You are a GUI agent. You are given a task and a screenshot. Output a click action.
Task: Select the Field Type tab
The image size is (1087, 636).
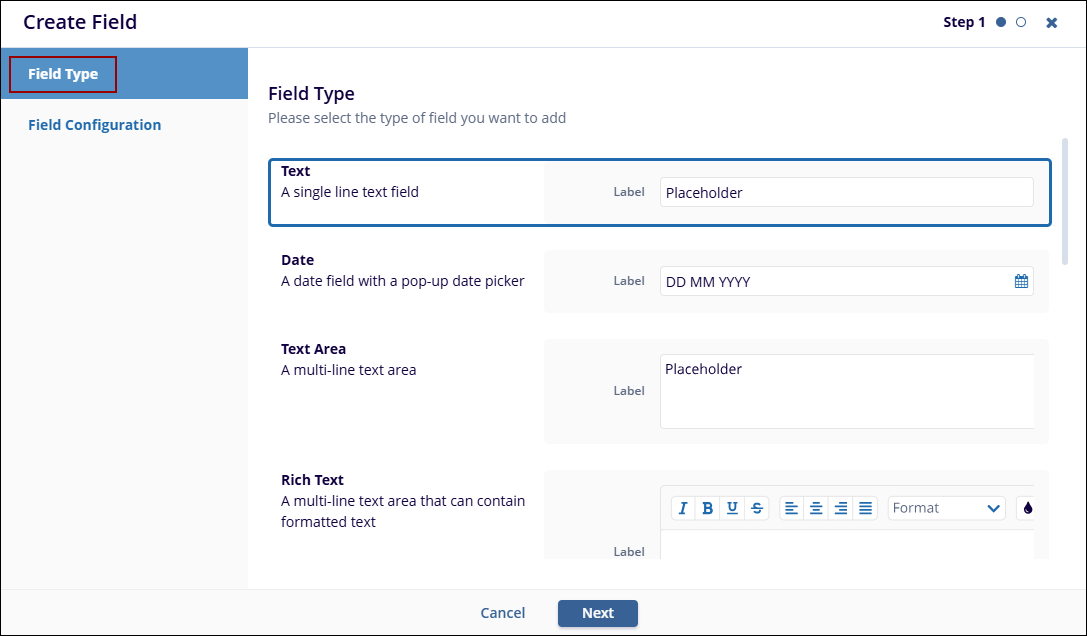(x=63, y=74)
